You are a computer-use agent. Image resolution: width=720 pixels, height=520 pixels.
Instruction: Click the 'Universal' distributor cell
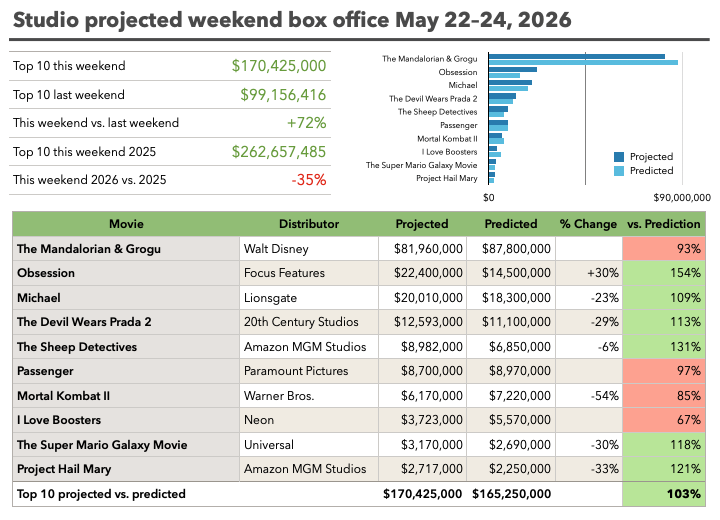309,445
